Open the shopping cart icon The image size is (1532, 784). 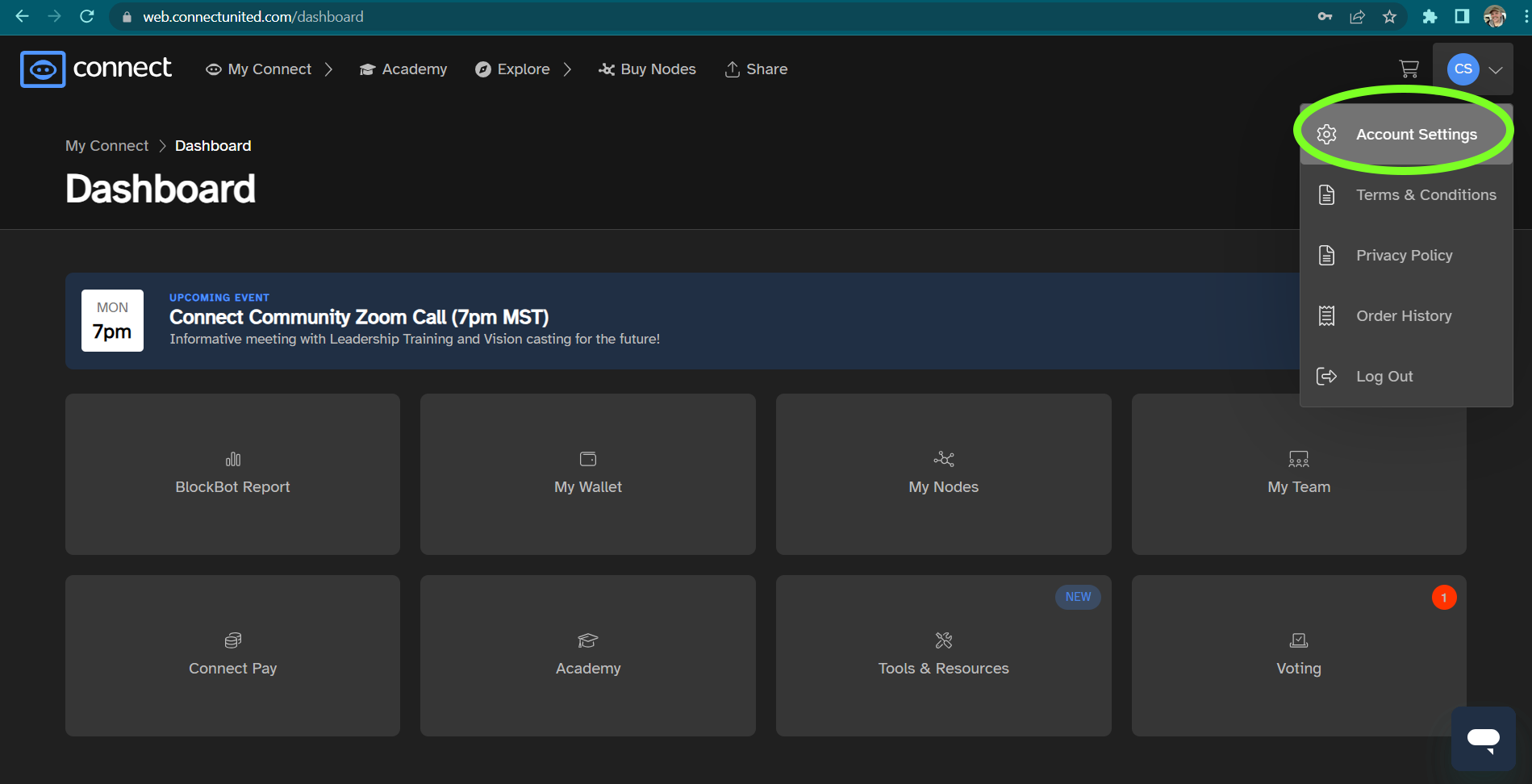(x=1409, y=69)
